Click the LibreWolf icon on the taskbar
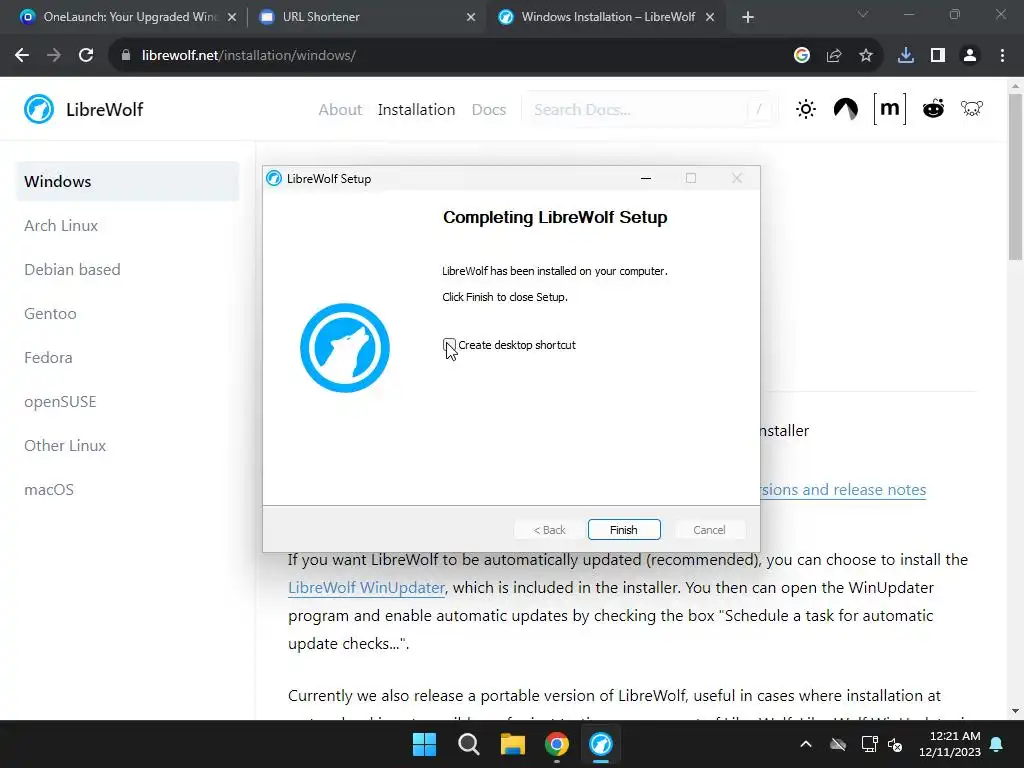1024x768 pixels. tap(601, 744)
